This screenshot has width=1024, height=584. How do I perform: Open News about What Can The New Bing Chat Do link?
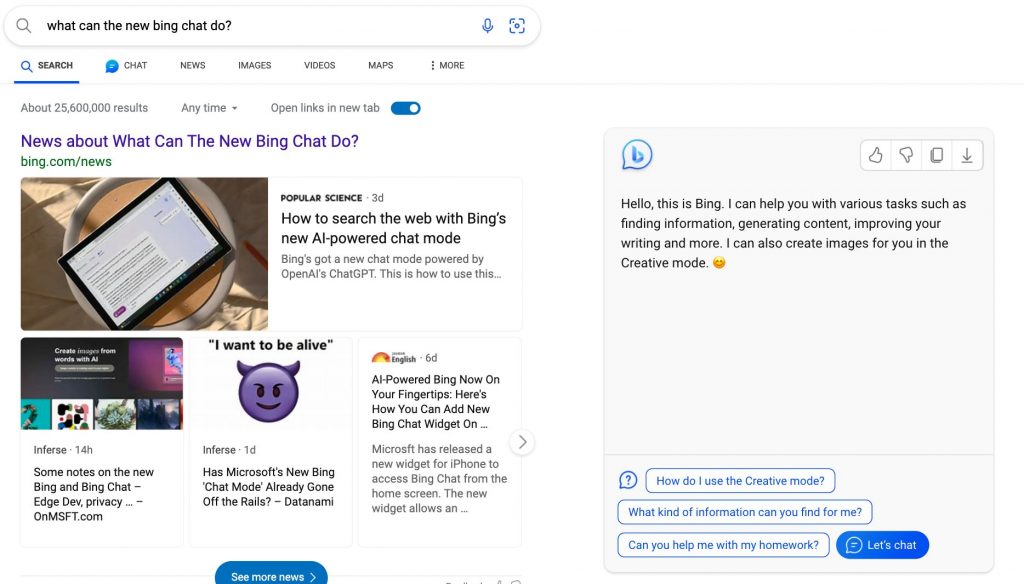point(189,141)
